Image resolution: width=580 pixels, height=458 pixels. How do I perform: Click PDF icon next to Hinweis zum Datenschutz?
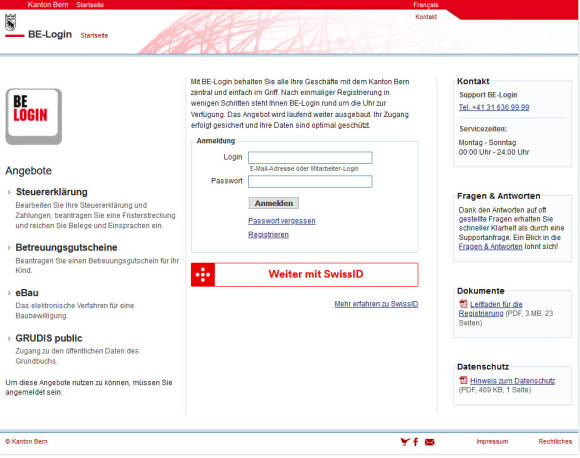coord(463,380)
